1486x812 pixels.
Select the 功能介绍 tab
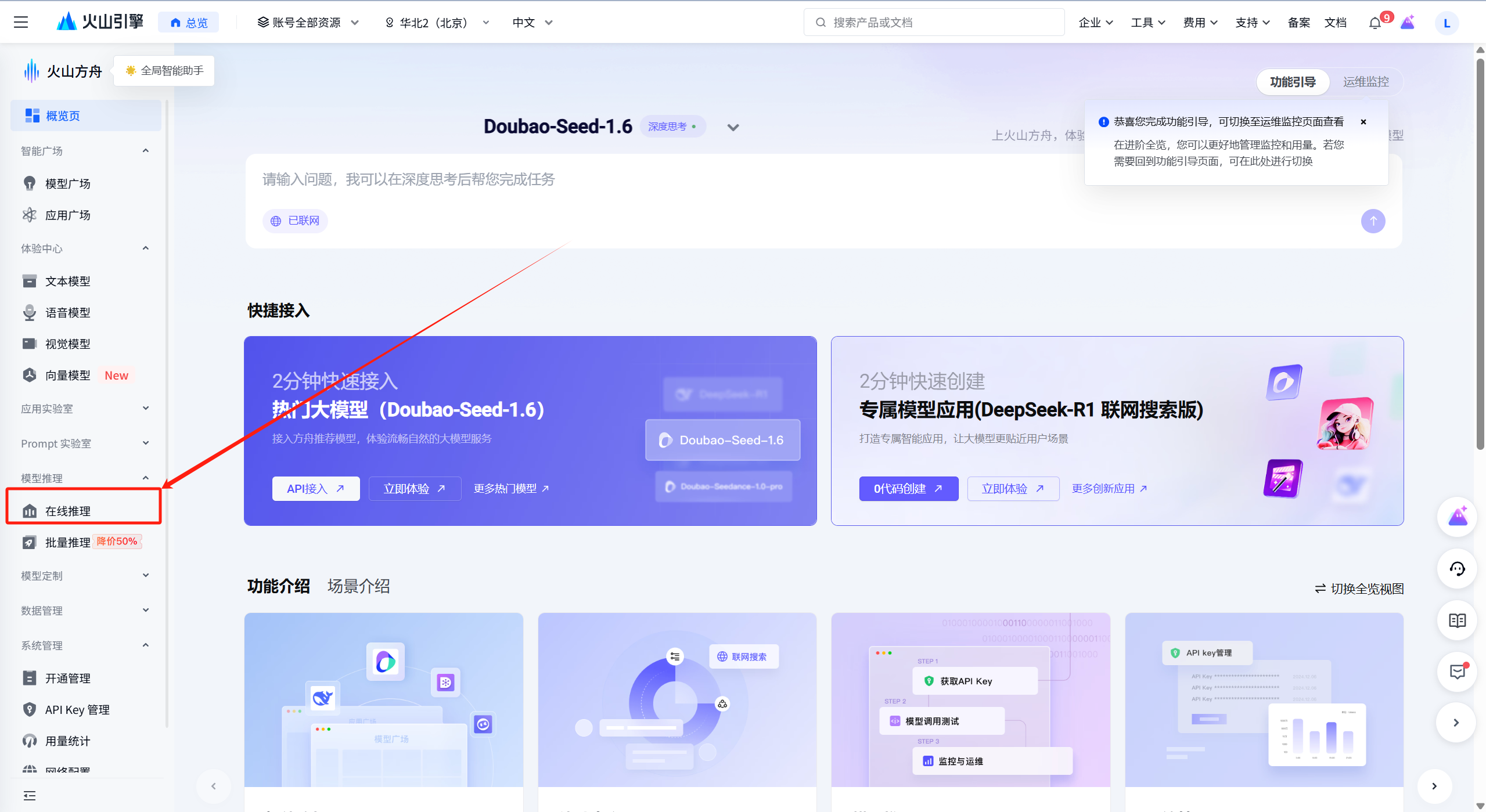point(278,586)
